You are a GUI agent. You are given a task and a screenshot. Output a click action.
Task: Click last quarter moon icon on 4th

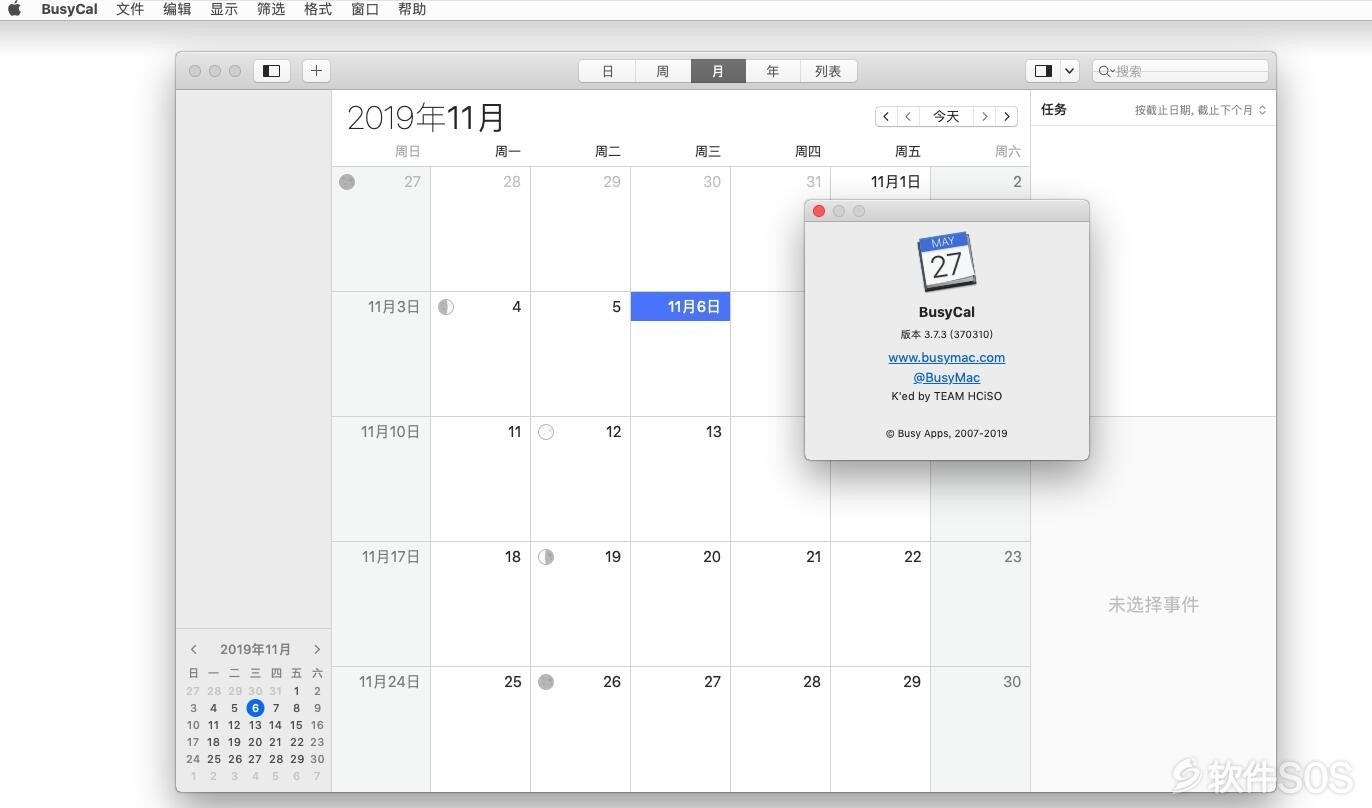[446, 307]
